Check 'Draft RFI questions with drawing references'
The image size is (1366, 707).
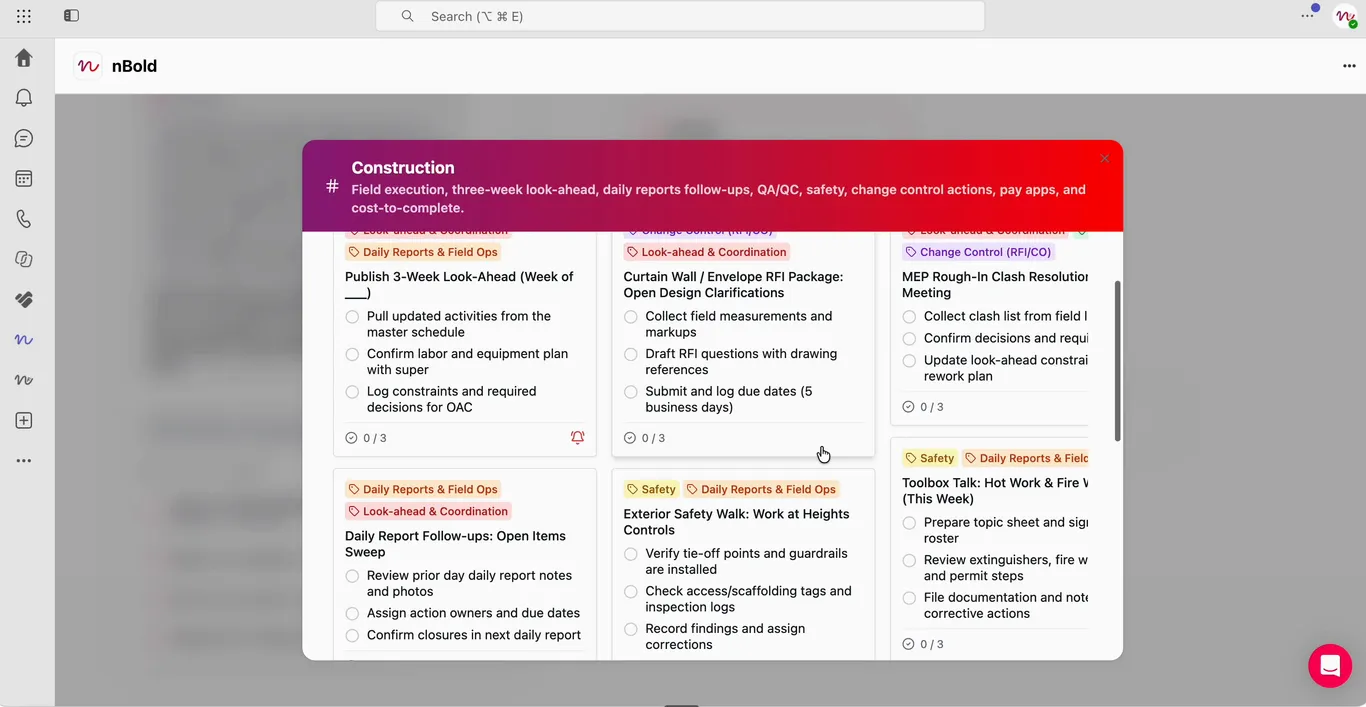(631, 355)
